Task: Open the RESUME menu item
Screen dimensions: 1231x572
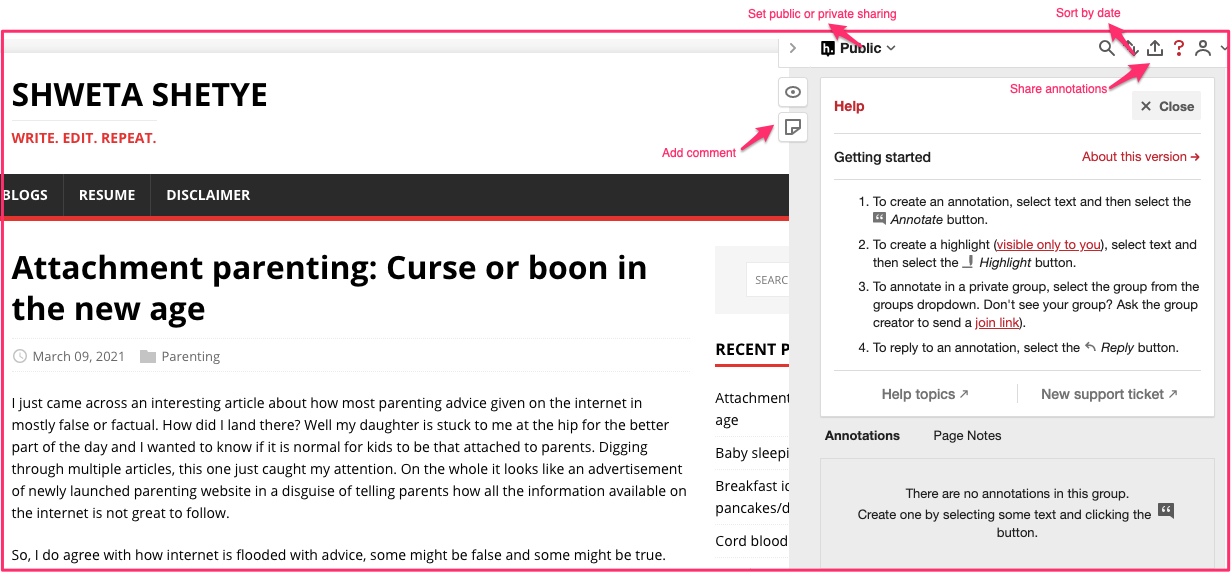Action: point(107,195)
